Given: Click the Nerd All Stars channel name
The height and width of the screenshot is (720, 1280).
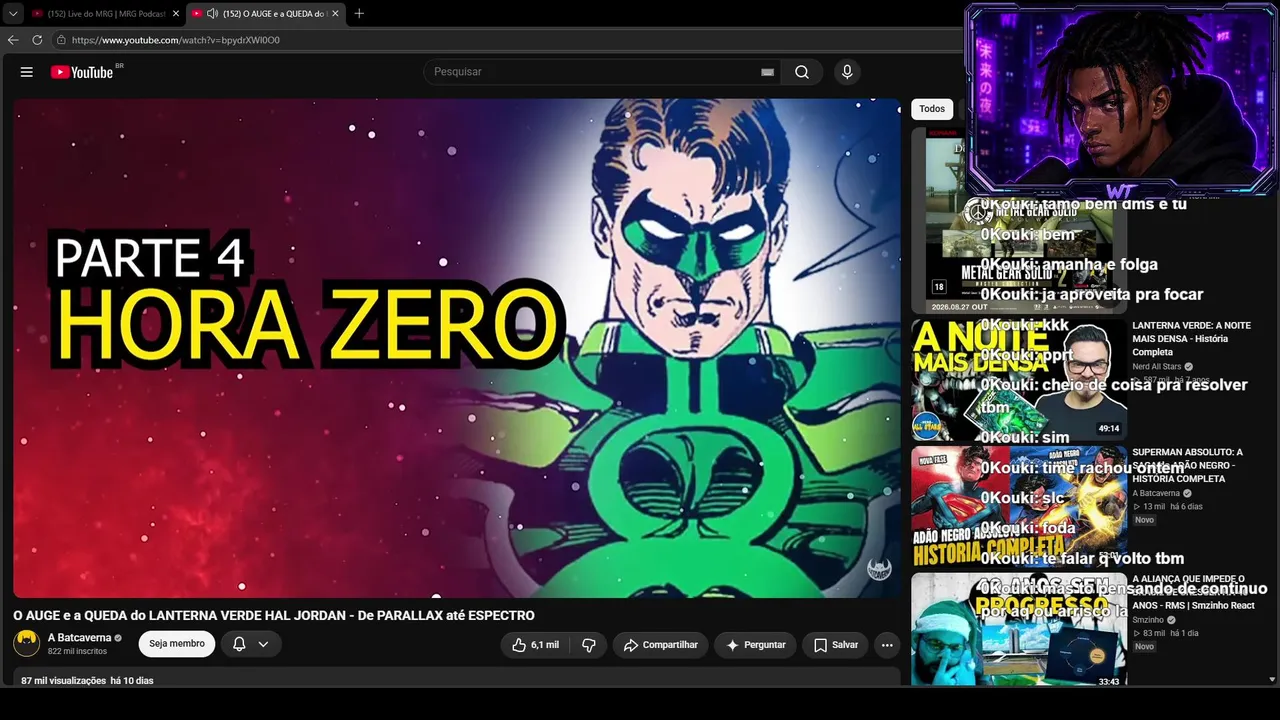Looking at the screenshot, I should [x=1156, y=367].
